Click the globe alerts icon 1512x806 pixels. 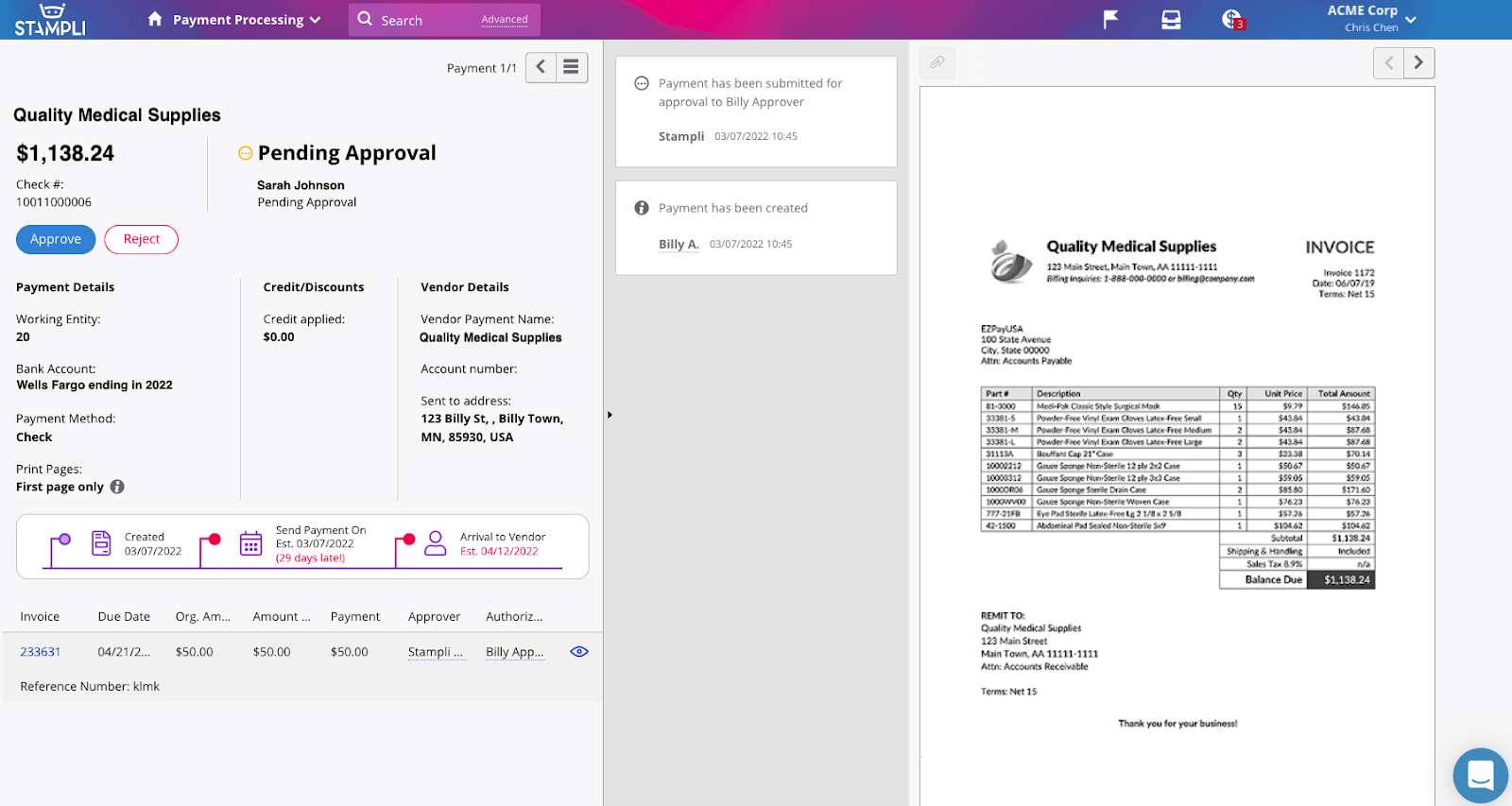pyautogui.click(x=1231, y=19)
